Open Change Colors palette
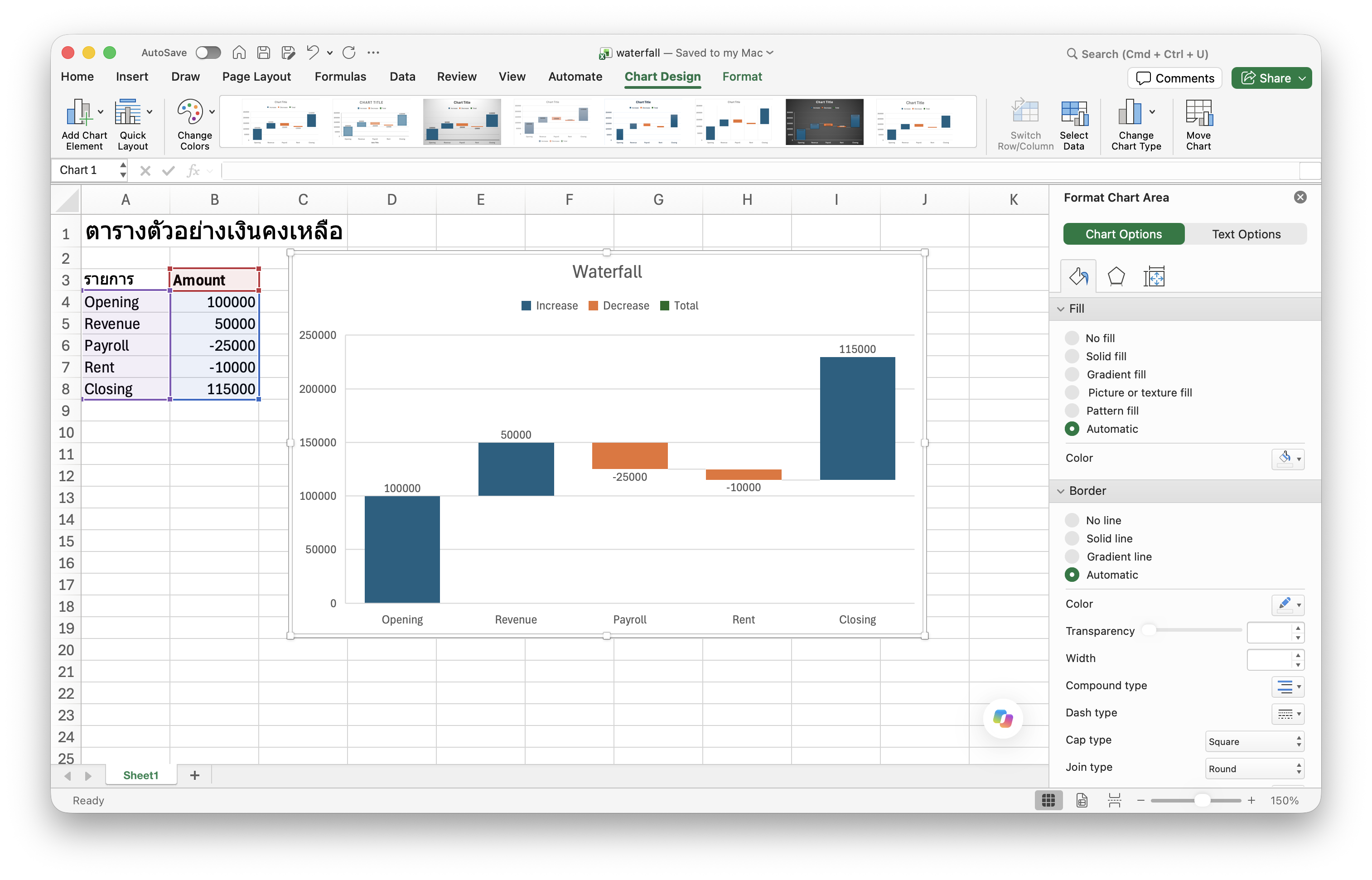Screen dimensions: 1372x880 [195, 125]
